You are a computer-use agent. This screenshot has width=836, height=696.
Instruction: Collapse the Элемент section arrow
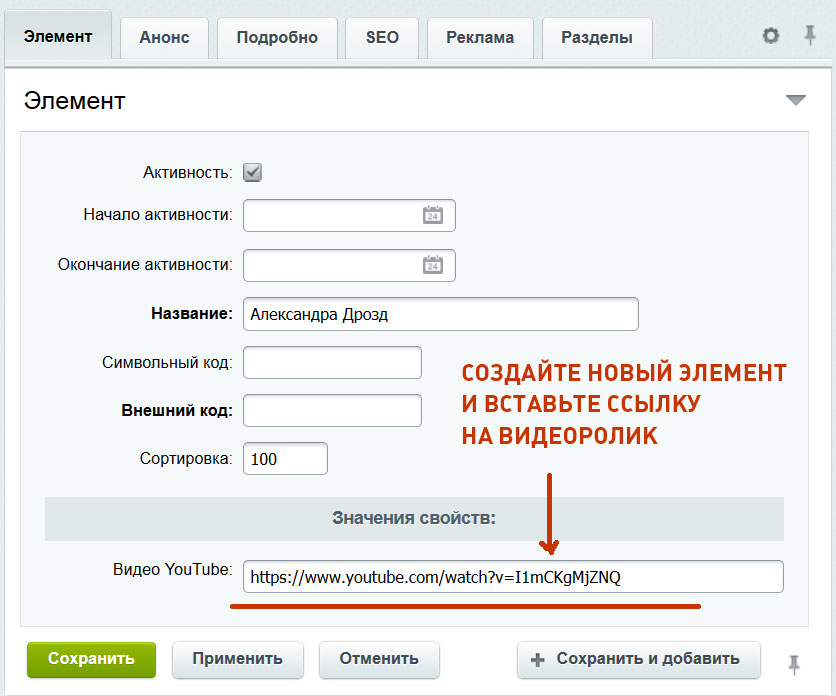click(x=795, y=100)
